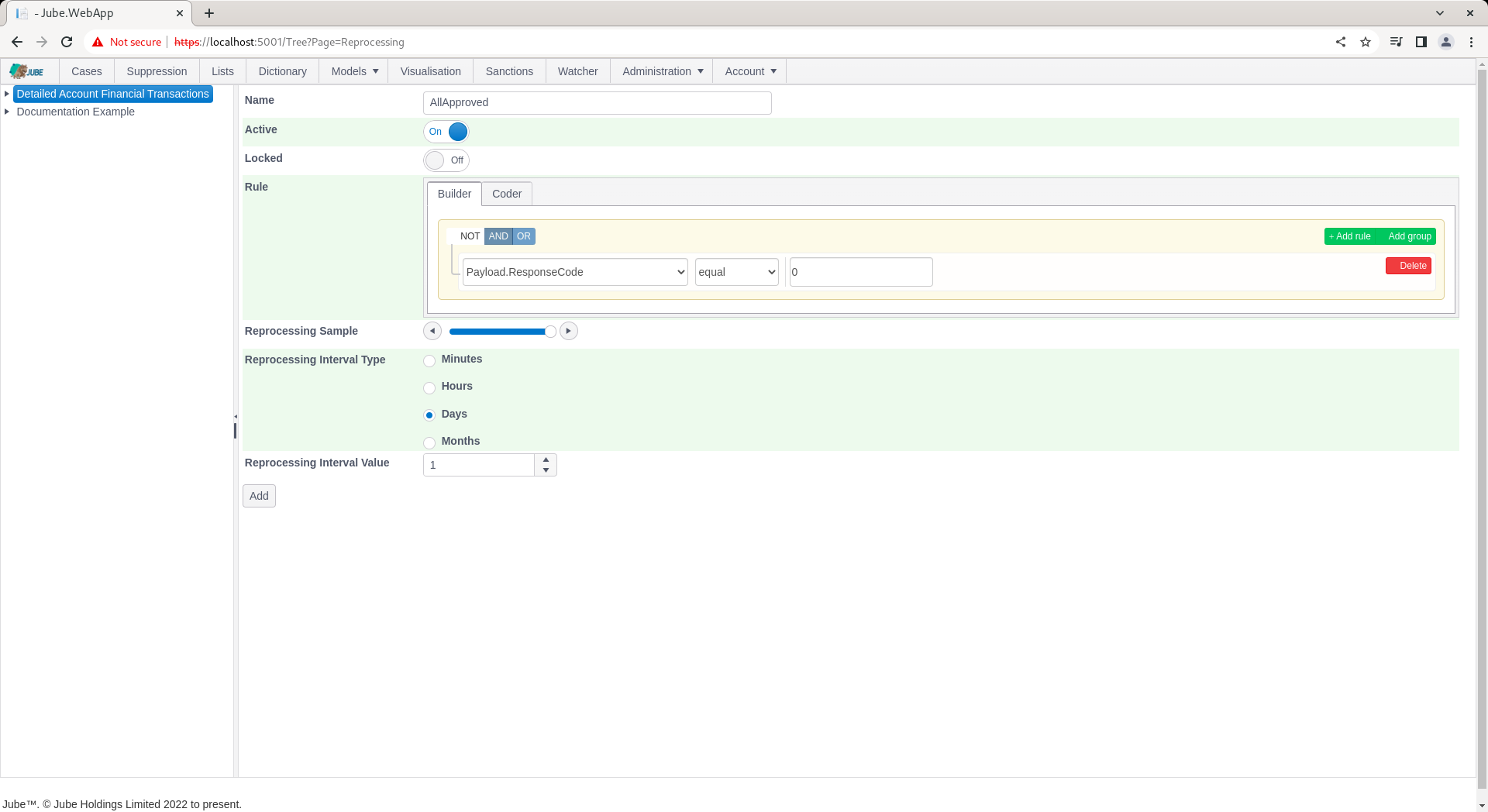Click the Not secure warning icon

[x=98, y=42]
